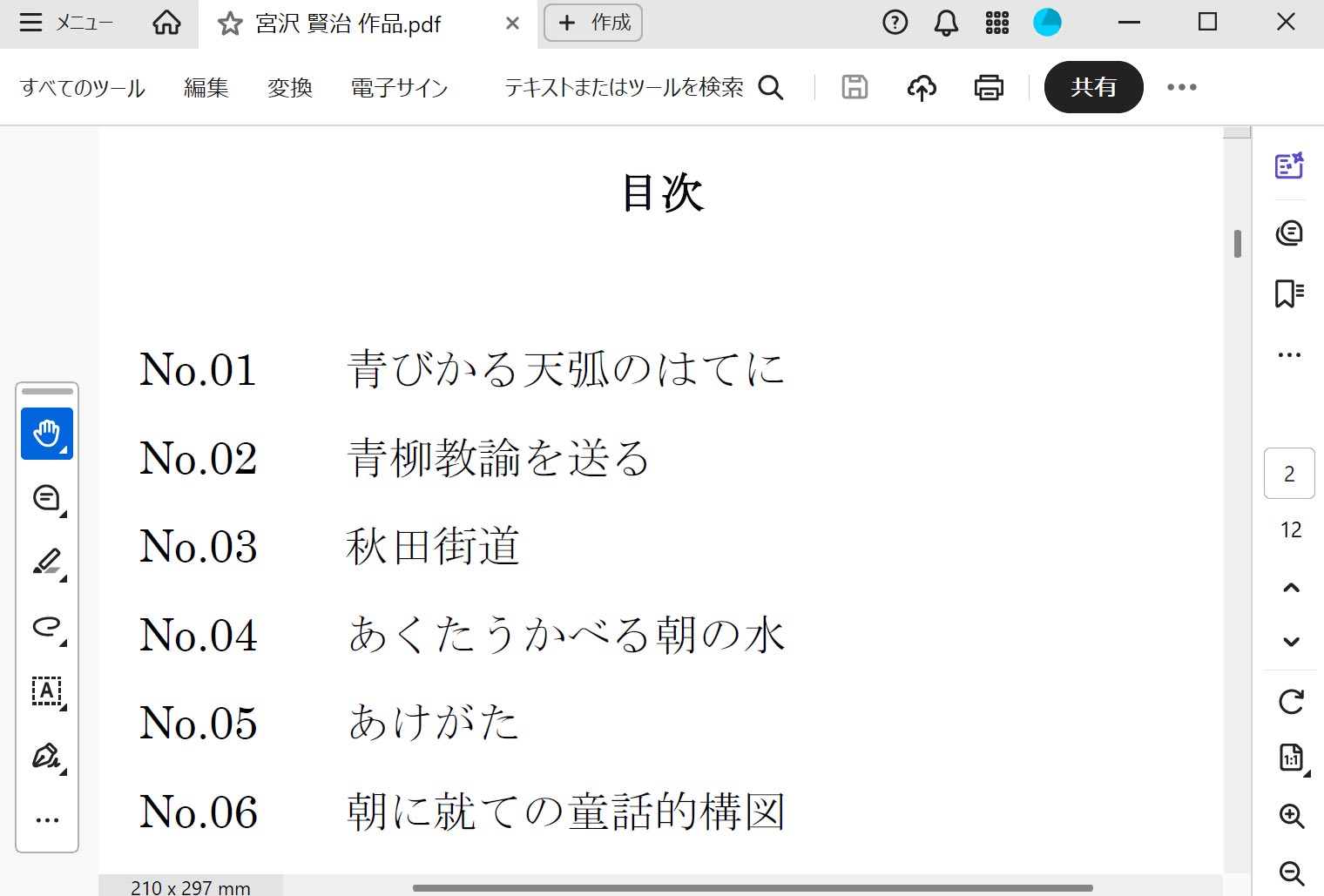
Task: Select the hand pan tool
Action: pos(46,433)
